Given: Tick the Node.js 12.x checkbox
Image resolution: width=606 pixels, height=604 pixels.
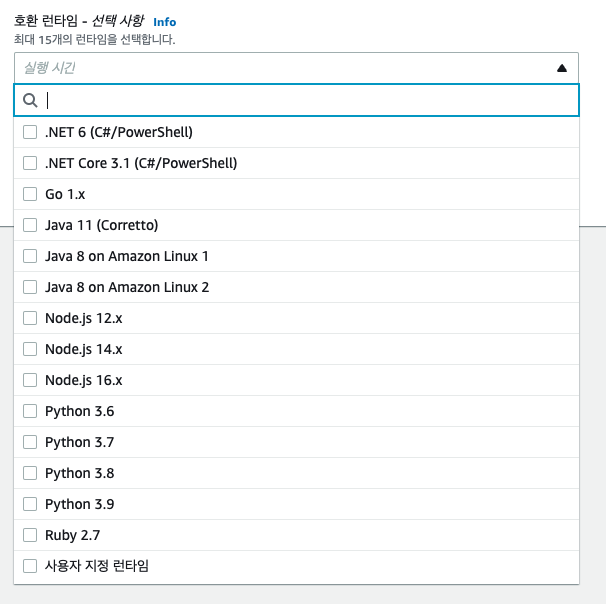Looking at the screenshot, I should click(30, 318).
